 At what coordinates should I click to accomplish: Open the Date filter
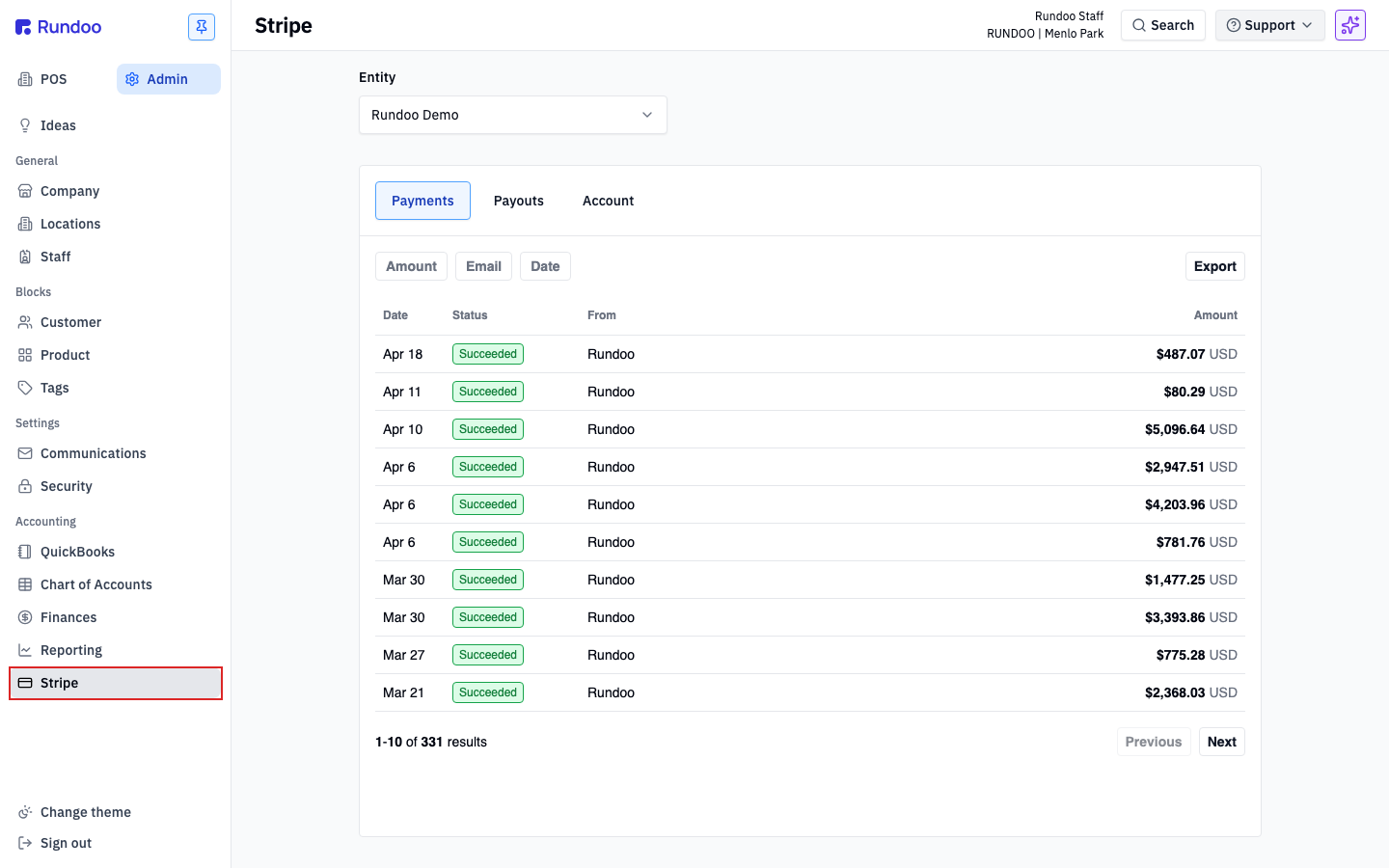pos(545,266)
